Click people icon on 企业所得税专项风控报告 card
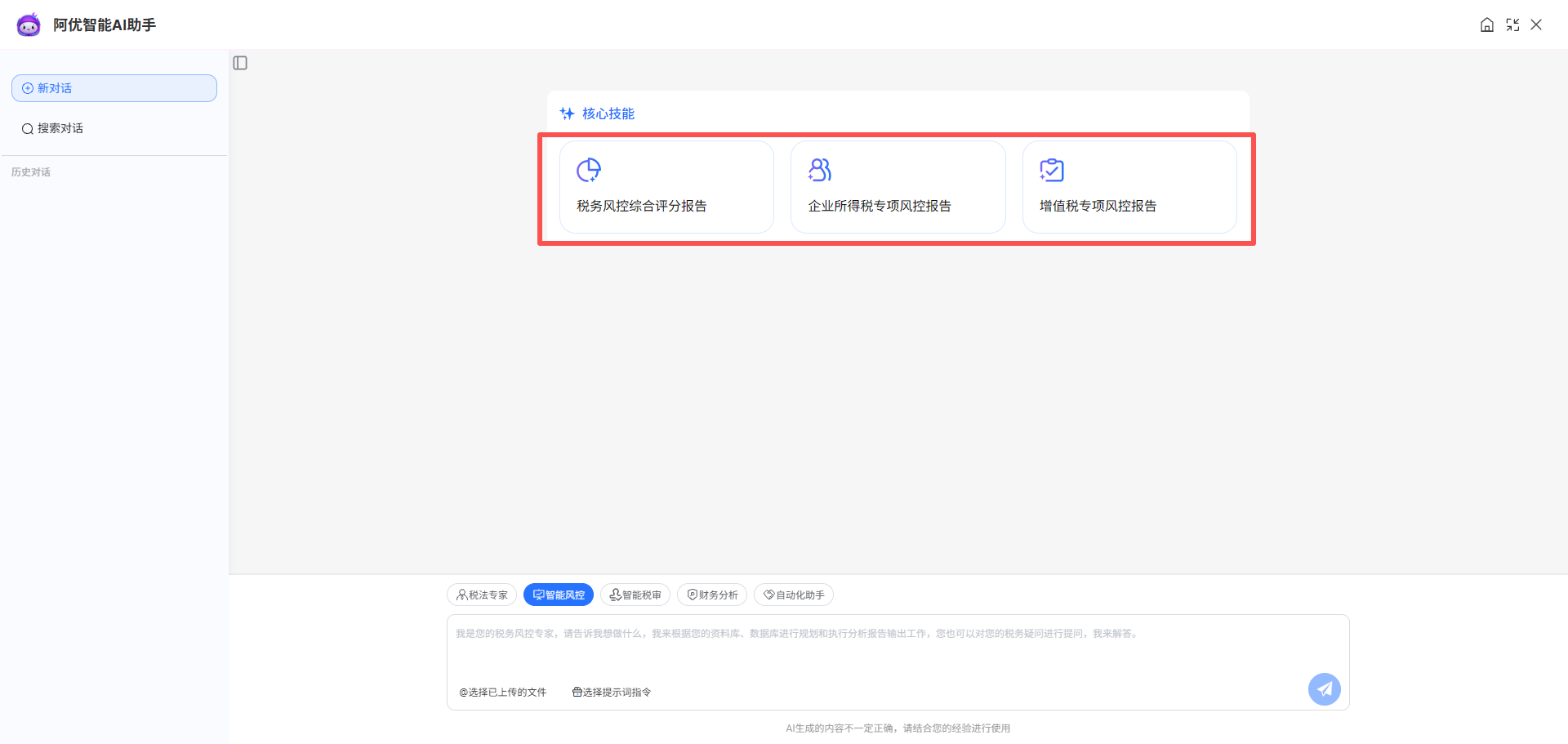 tap(820, 170)
